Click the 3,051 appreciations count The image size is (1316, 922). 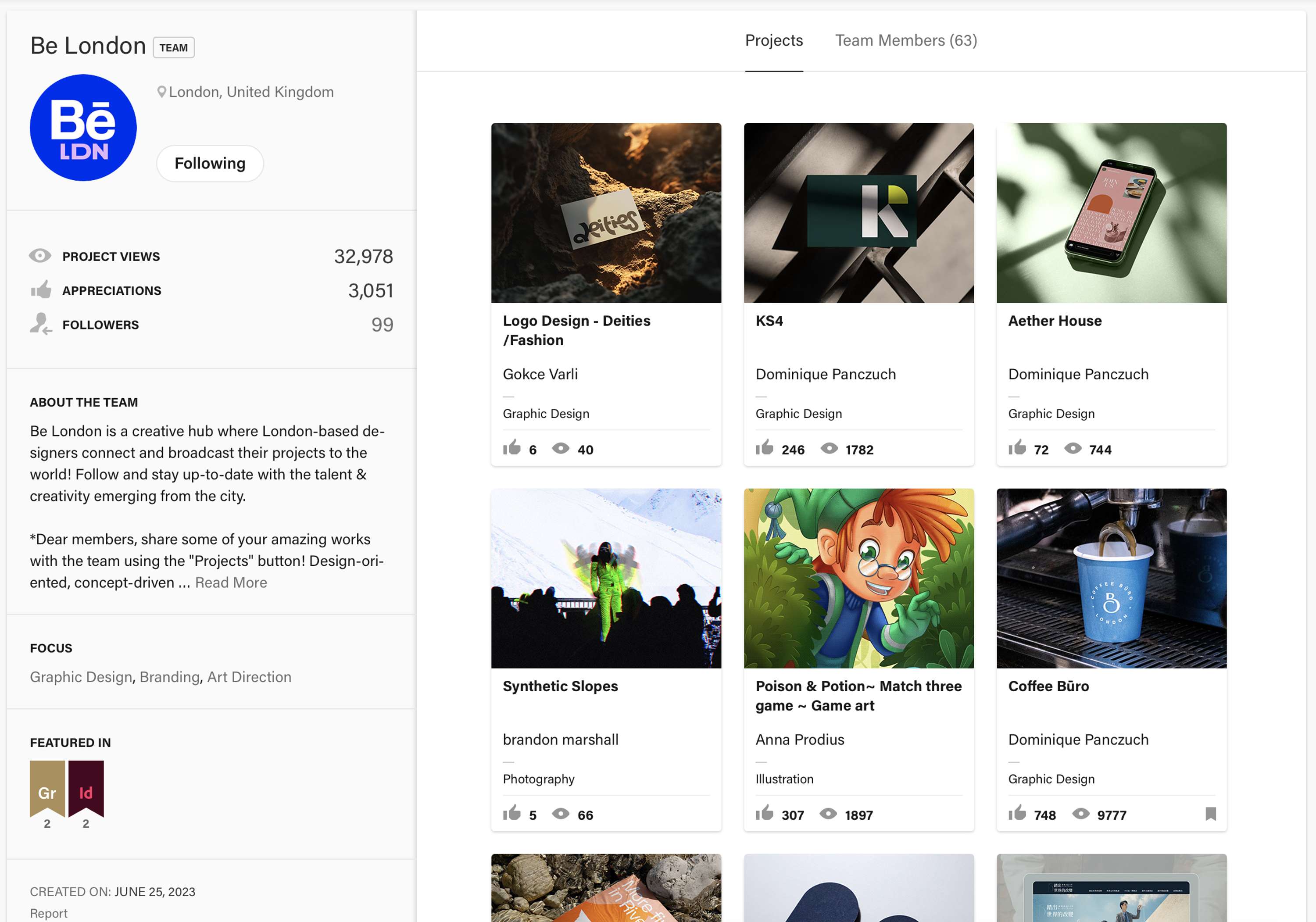[370, 291]
